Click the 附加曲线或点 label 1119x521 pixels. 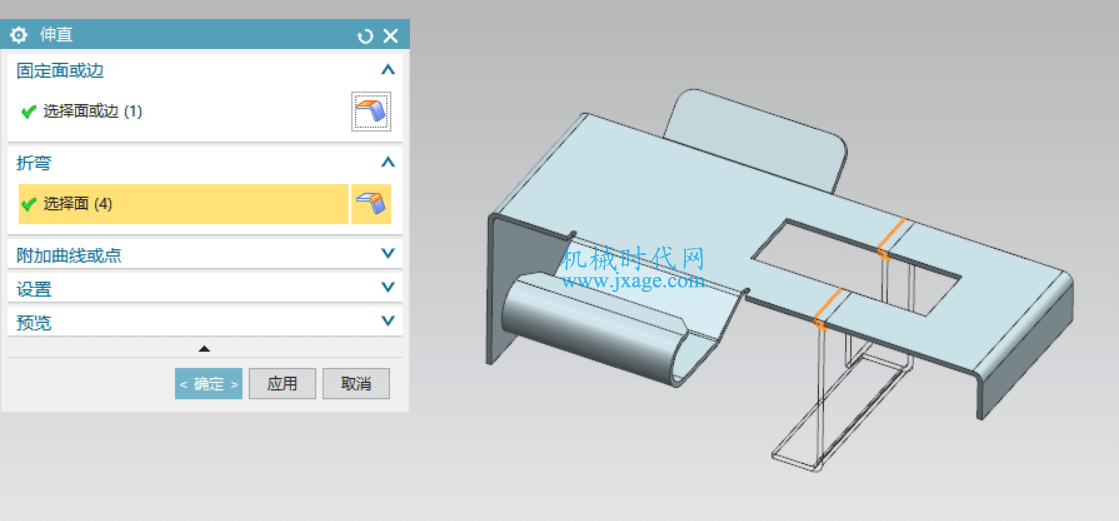click(x=69, y=256)
